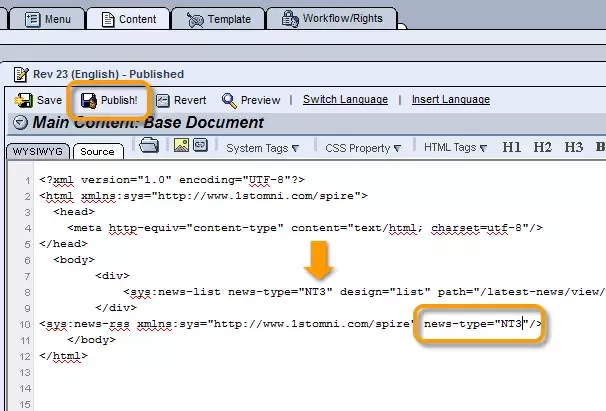The image size is (606, 411).
Task: Open the Menu tab
Action: click(48, 18)
